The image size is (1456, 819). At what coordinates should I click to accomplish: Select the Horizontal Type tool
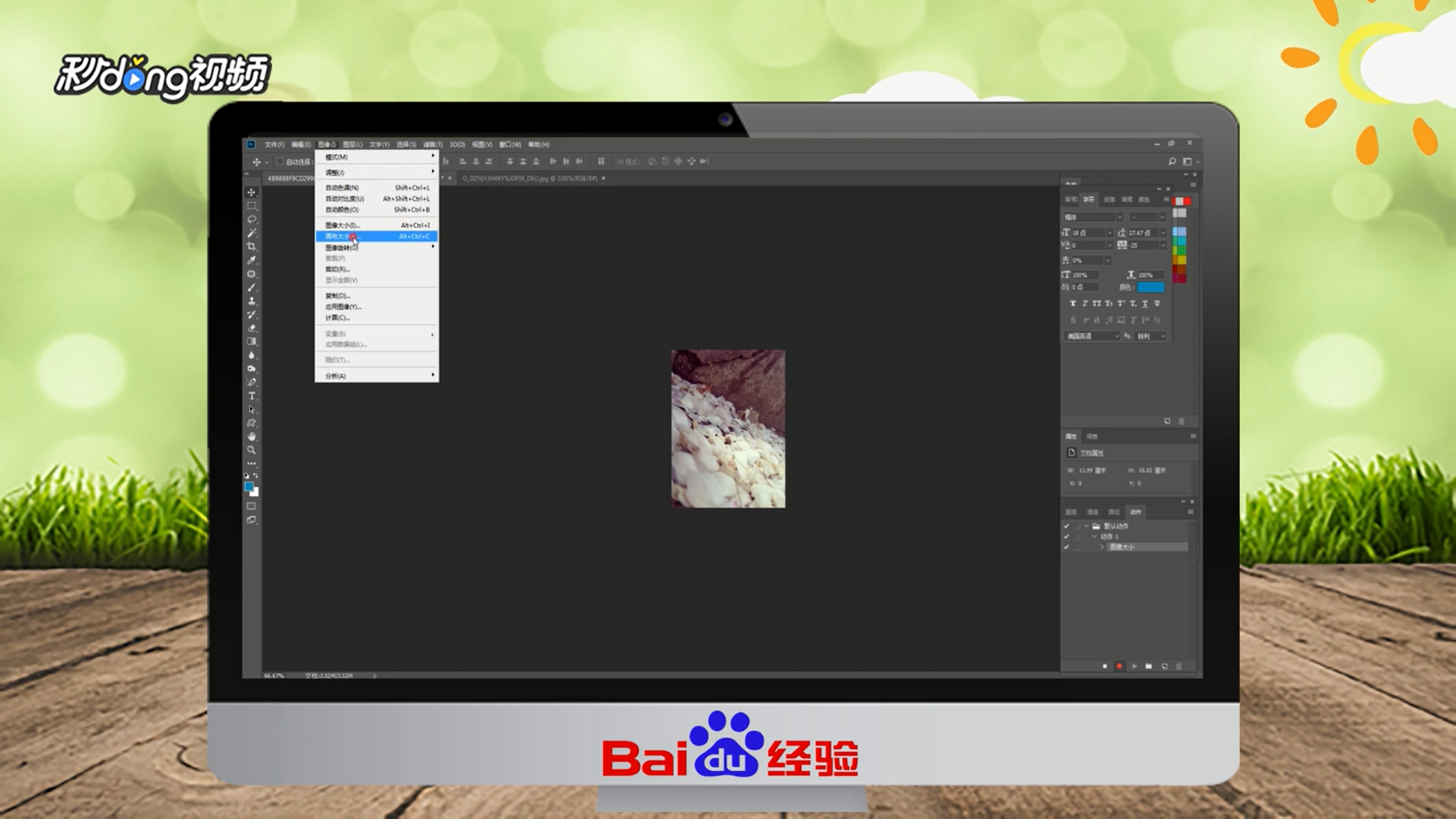252,396
